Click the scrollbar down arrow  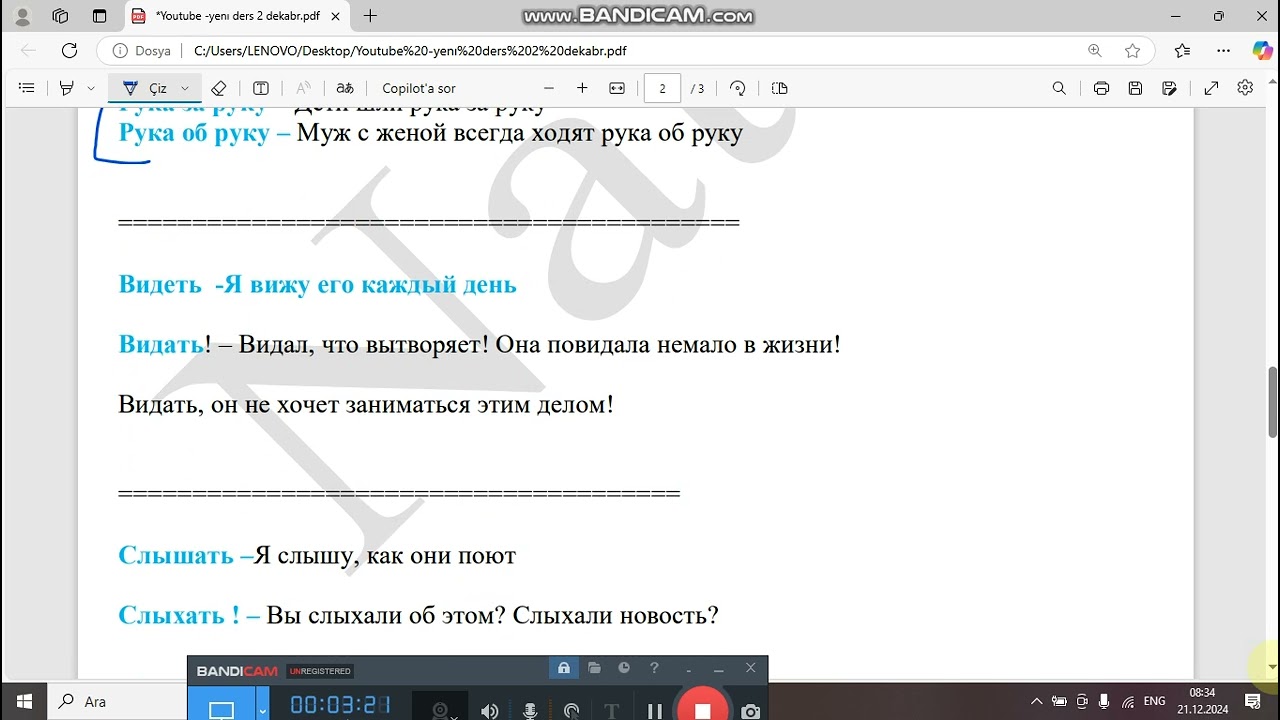click(1272, 667)
